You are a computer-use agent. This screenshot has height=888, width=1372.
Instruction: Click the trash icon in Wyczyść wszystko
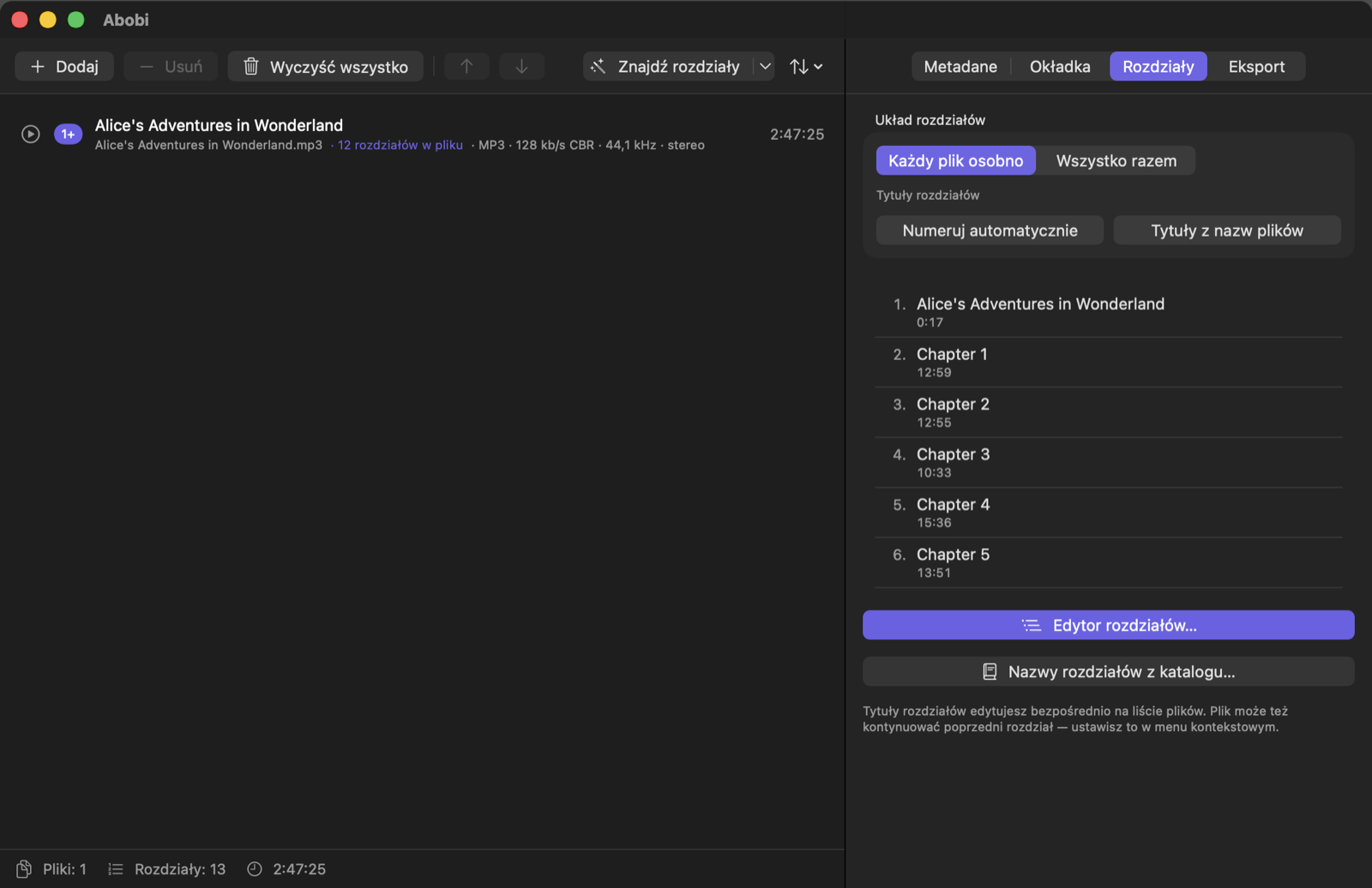pos(251,66)
